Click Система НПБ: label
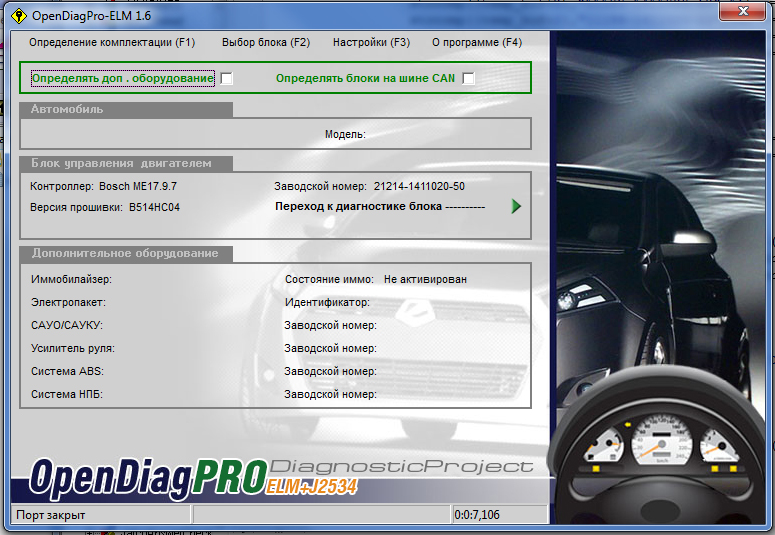 pyautogui.click(x=67, y=395)
